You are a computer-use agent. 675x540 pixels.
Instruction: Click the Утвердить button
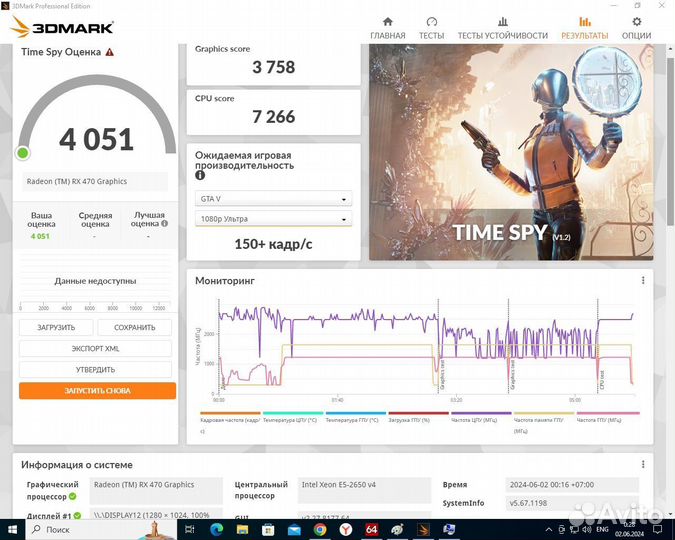pyautogui.click(x=95, y=369)
